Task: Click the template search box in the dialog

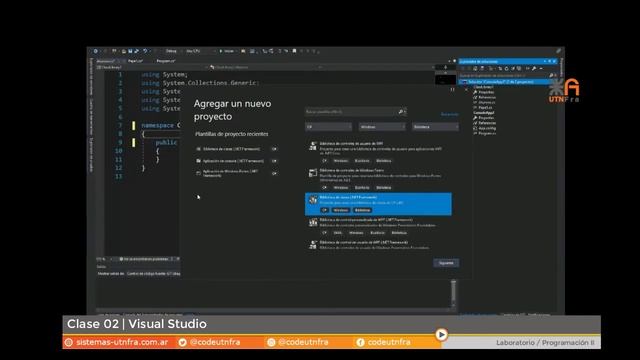Action: coord(356,112)
